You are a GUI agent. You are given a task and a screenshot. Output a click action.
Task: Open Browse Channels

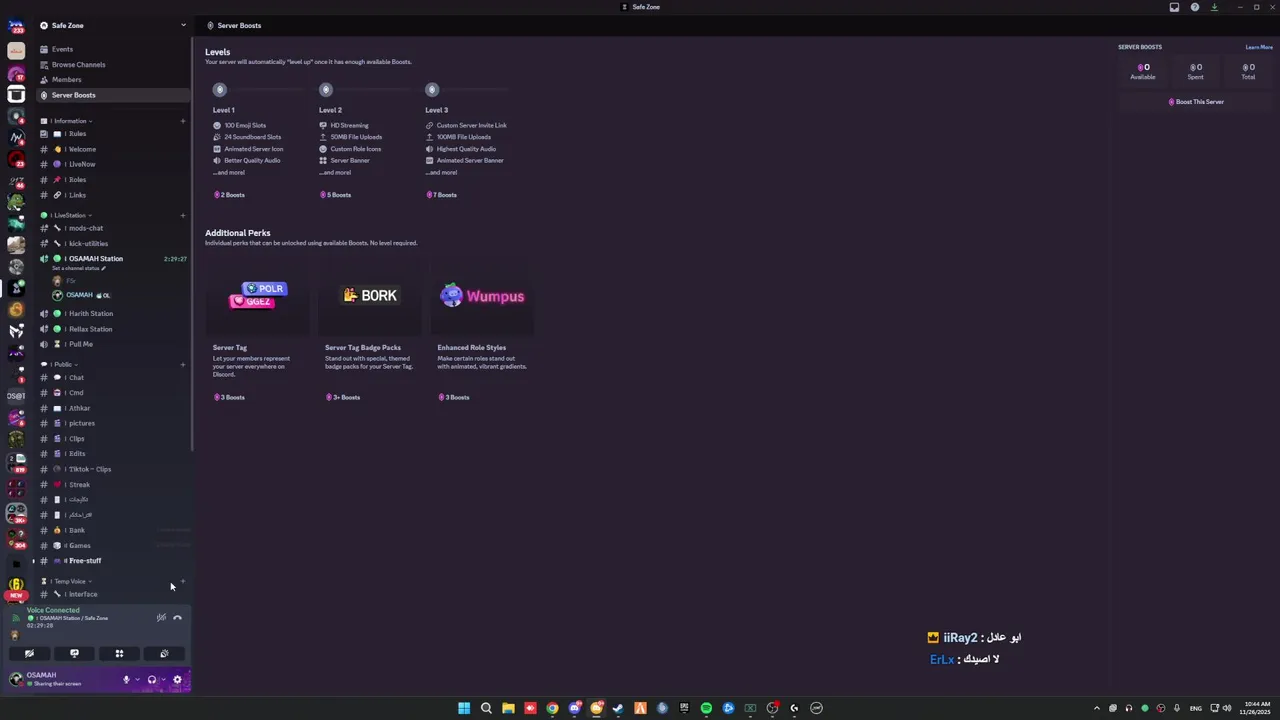coord(113,64)
